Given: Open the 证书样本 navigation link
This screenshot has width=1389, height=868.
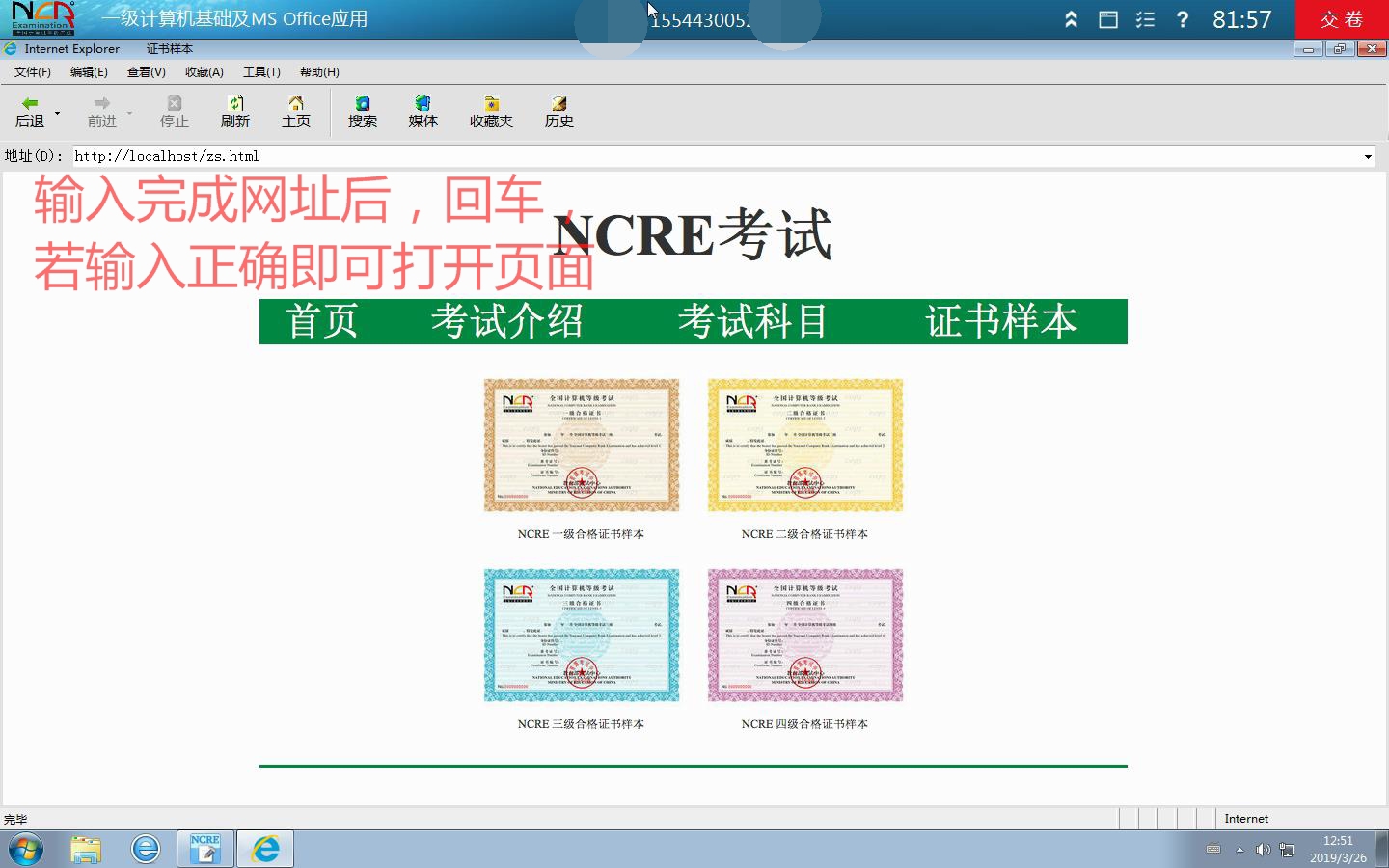Looking at the screenshot, I should [x=1001, y=321].
